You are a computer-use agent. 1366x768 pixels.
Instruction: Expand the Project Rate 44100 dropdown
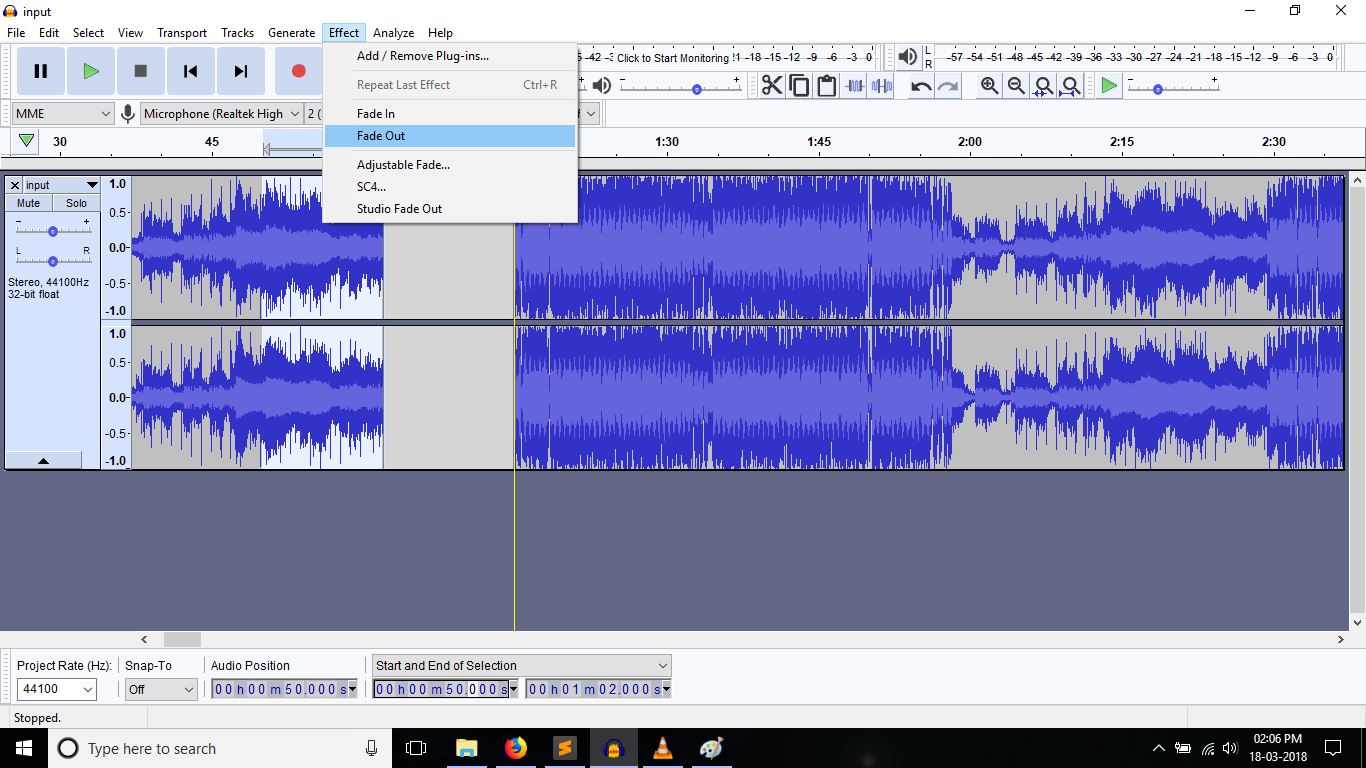88,689
